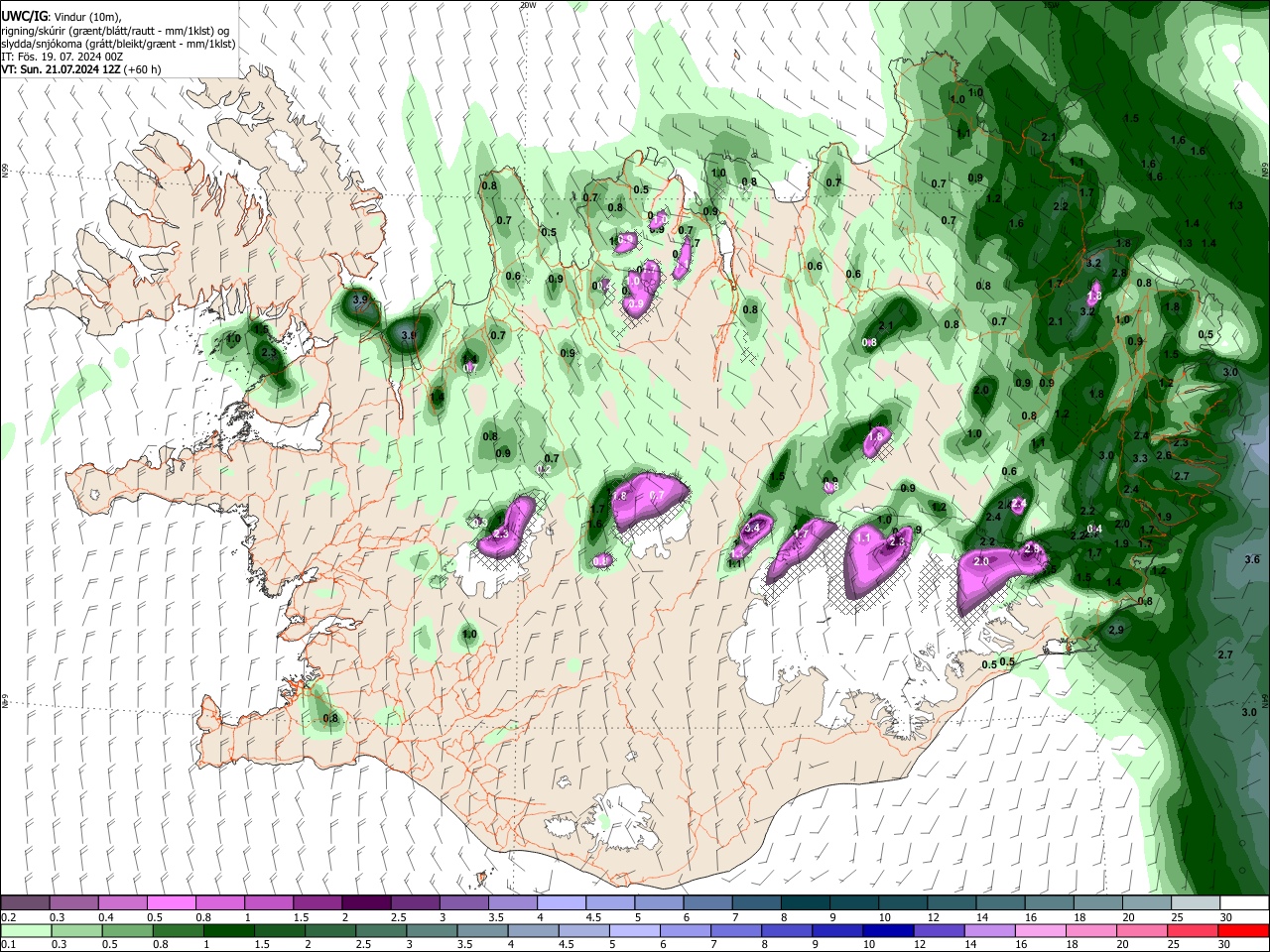The height and width of the screenshot is (952, 1270).
Task: Pick the bright red 30 rain swatch
Action: pyautogui.click(x=1243, y=931)
